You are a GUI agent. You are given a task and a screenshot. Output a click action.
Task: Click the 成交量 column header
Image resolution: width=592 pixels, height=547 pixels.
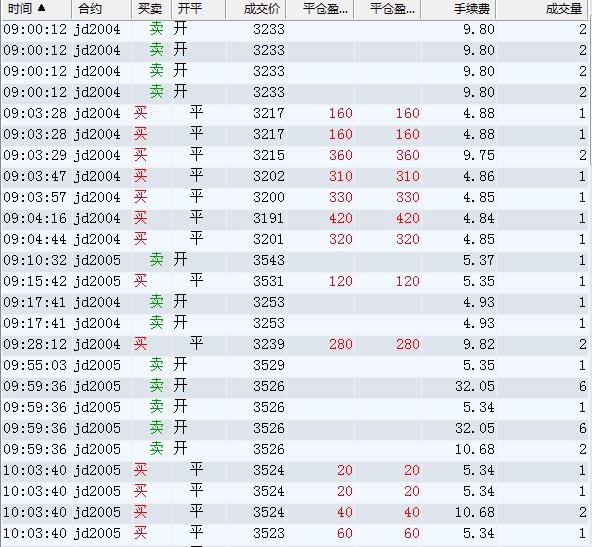point(542,9)
